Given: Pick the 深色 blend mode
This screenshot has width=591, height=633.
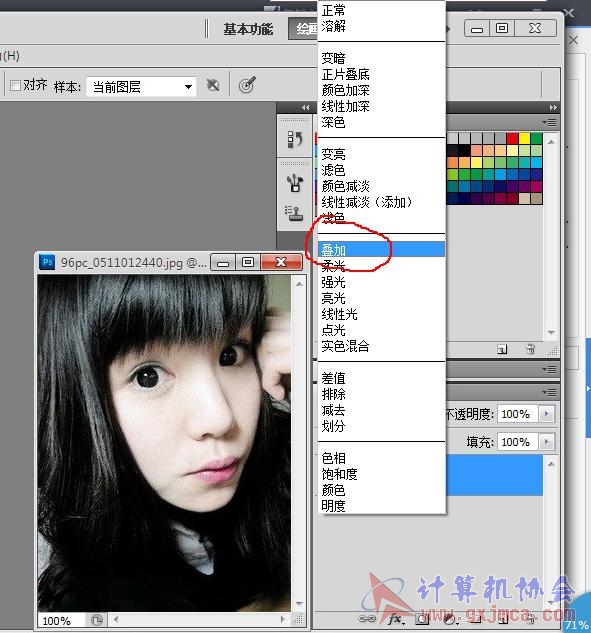Looking at the screenshot, I should click(x=381, y=122).
